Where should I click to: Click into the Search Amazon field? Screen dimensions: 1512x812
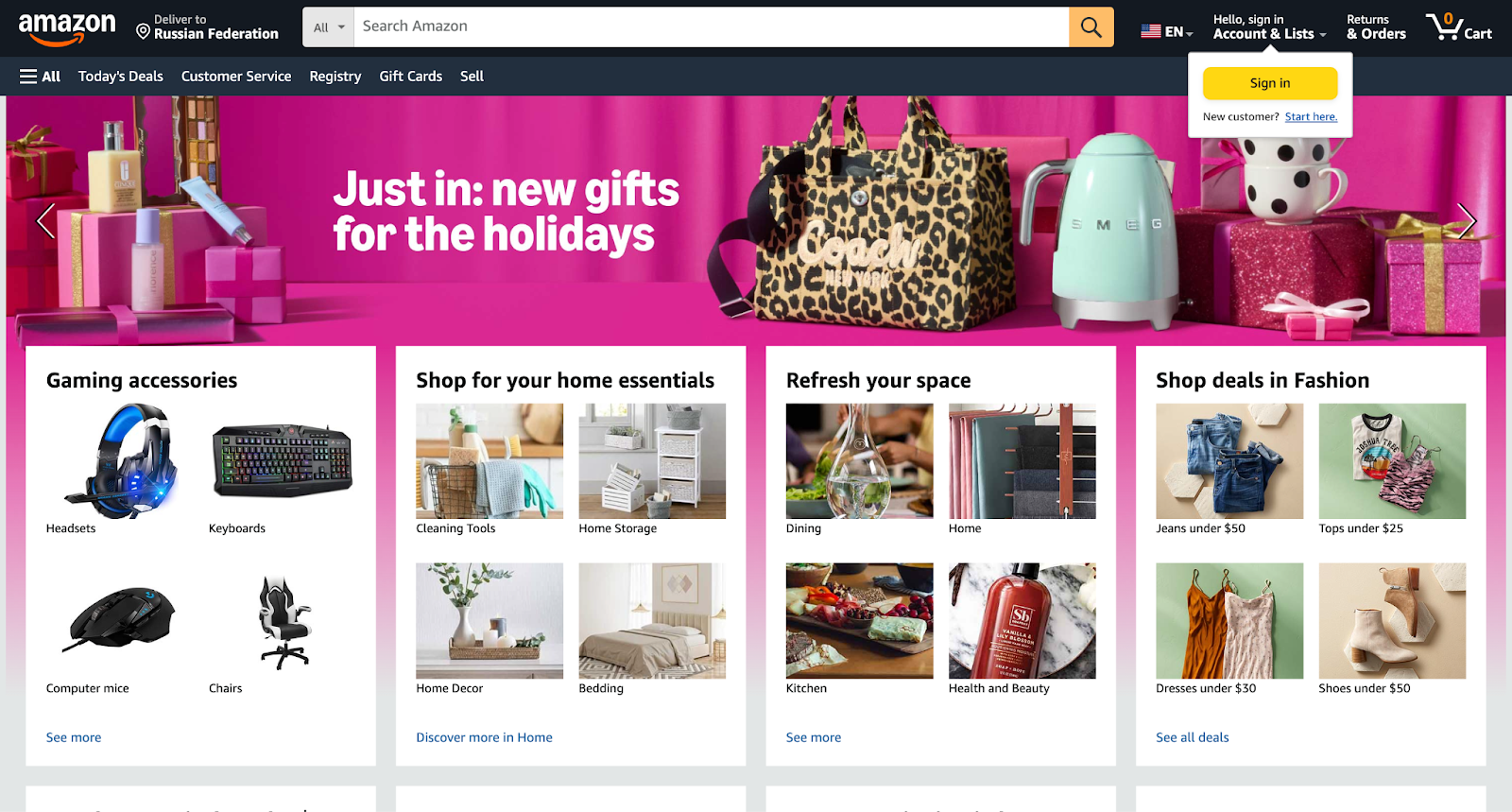coord(711,27)
